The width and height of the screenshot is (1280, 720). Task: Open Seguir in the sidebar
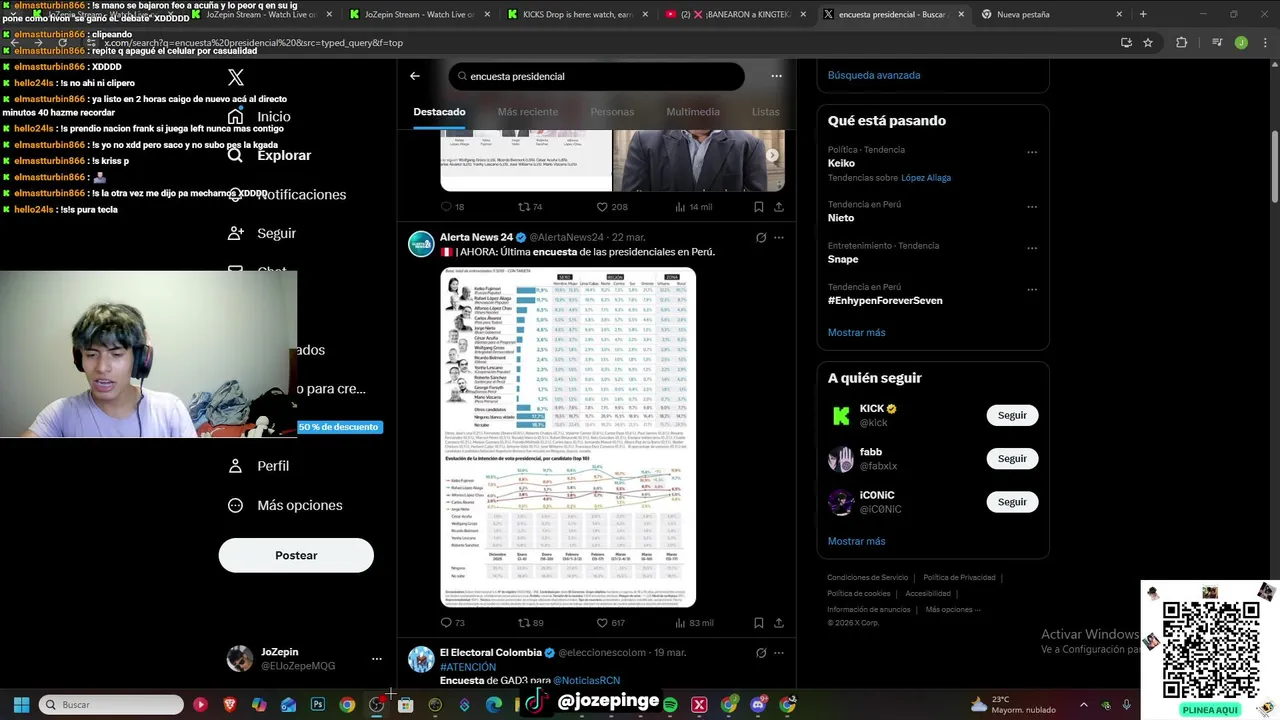(261, 233)
